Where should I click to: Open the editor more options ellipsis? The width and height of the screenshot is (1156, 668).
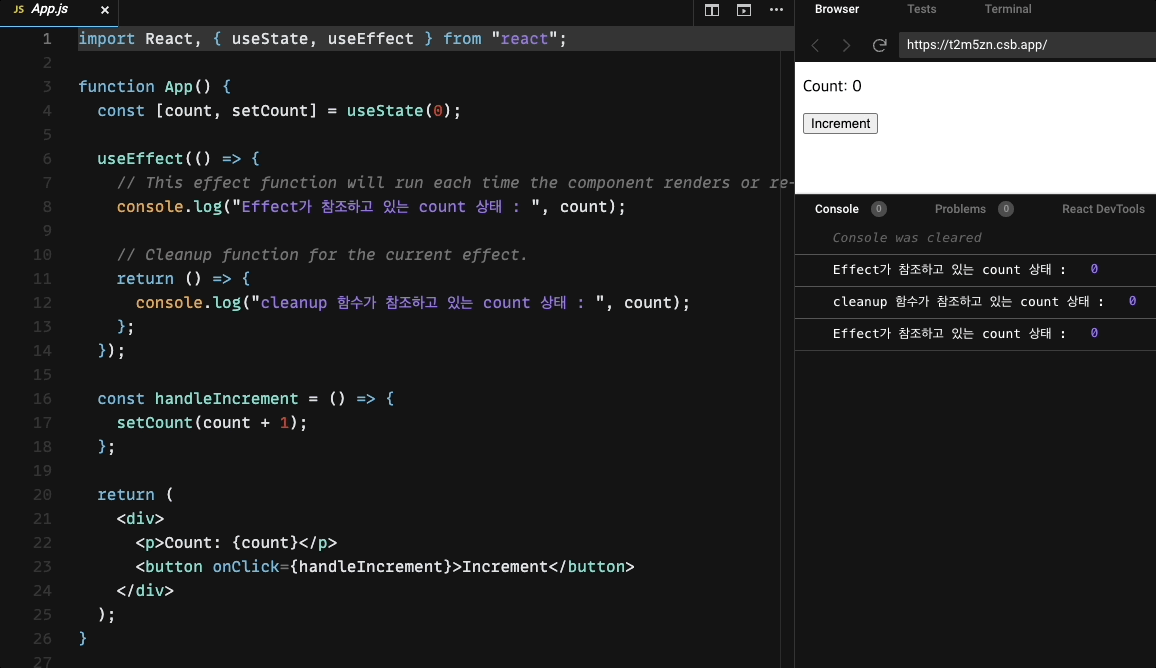click(776, 10)
